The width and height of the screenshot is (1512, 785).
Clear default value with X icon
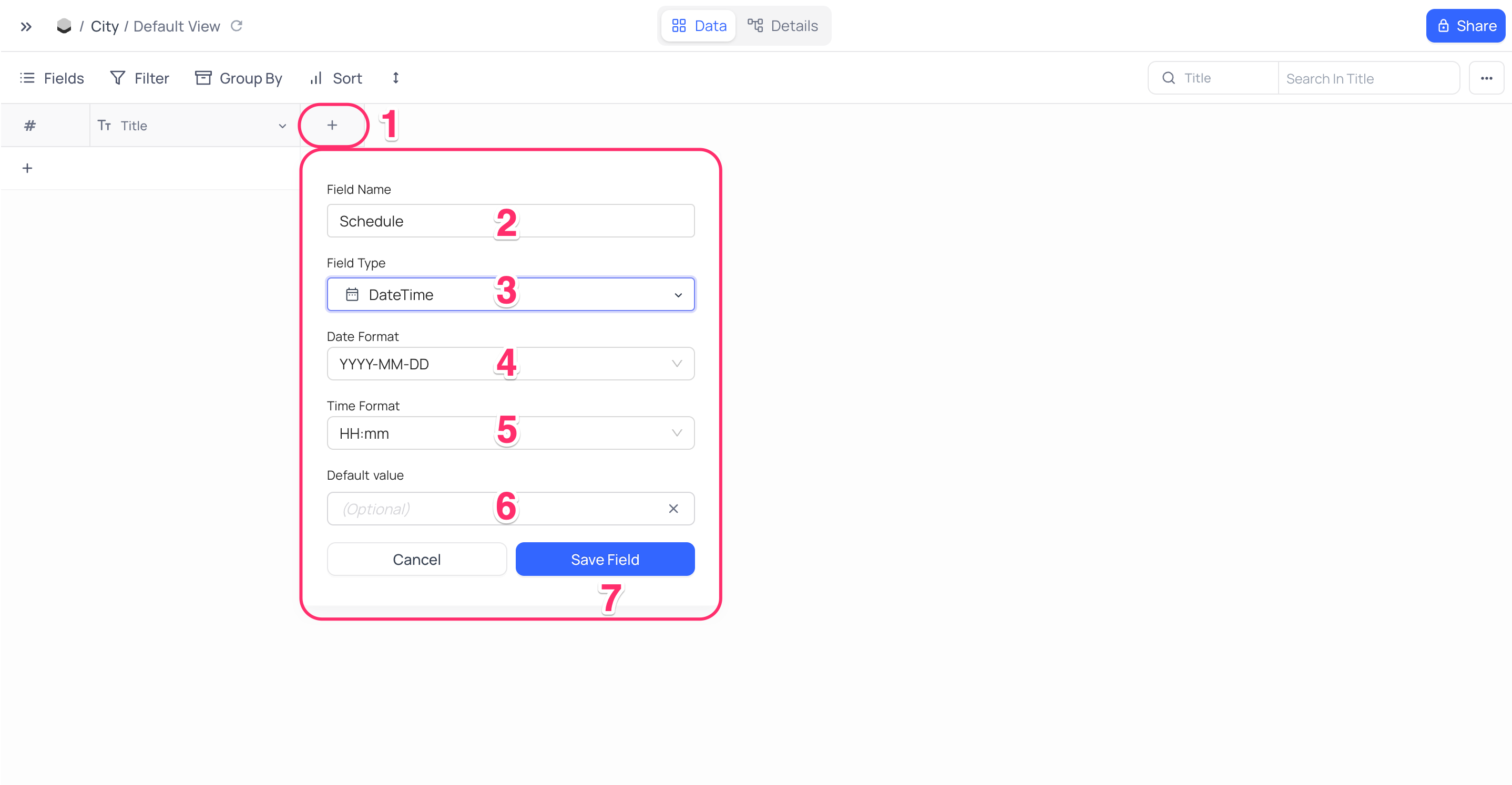pyautogui.click(x=673, y=509)
